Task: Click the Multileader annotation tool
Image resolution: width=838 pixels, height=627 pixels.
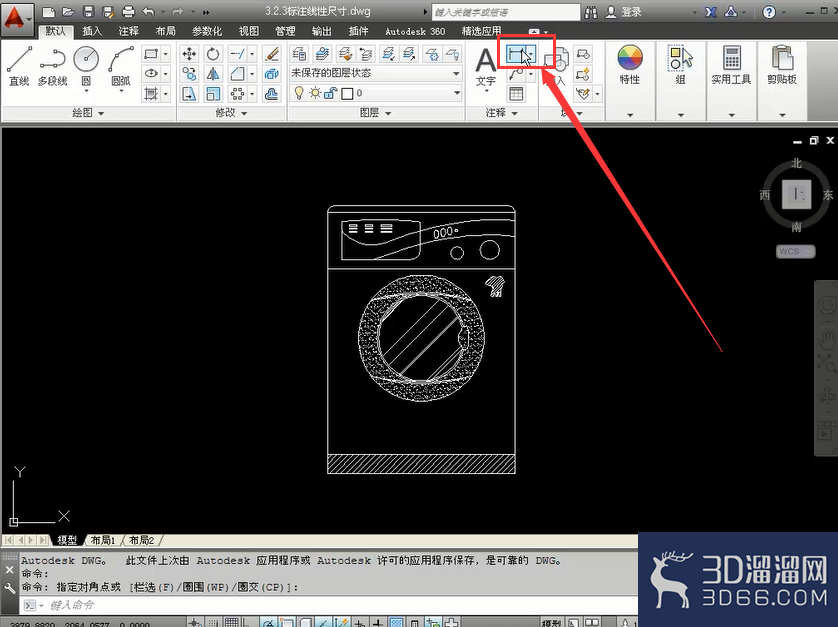Action: click(515, 74)
